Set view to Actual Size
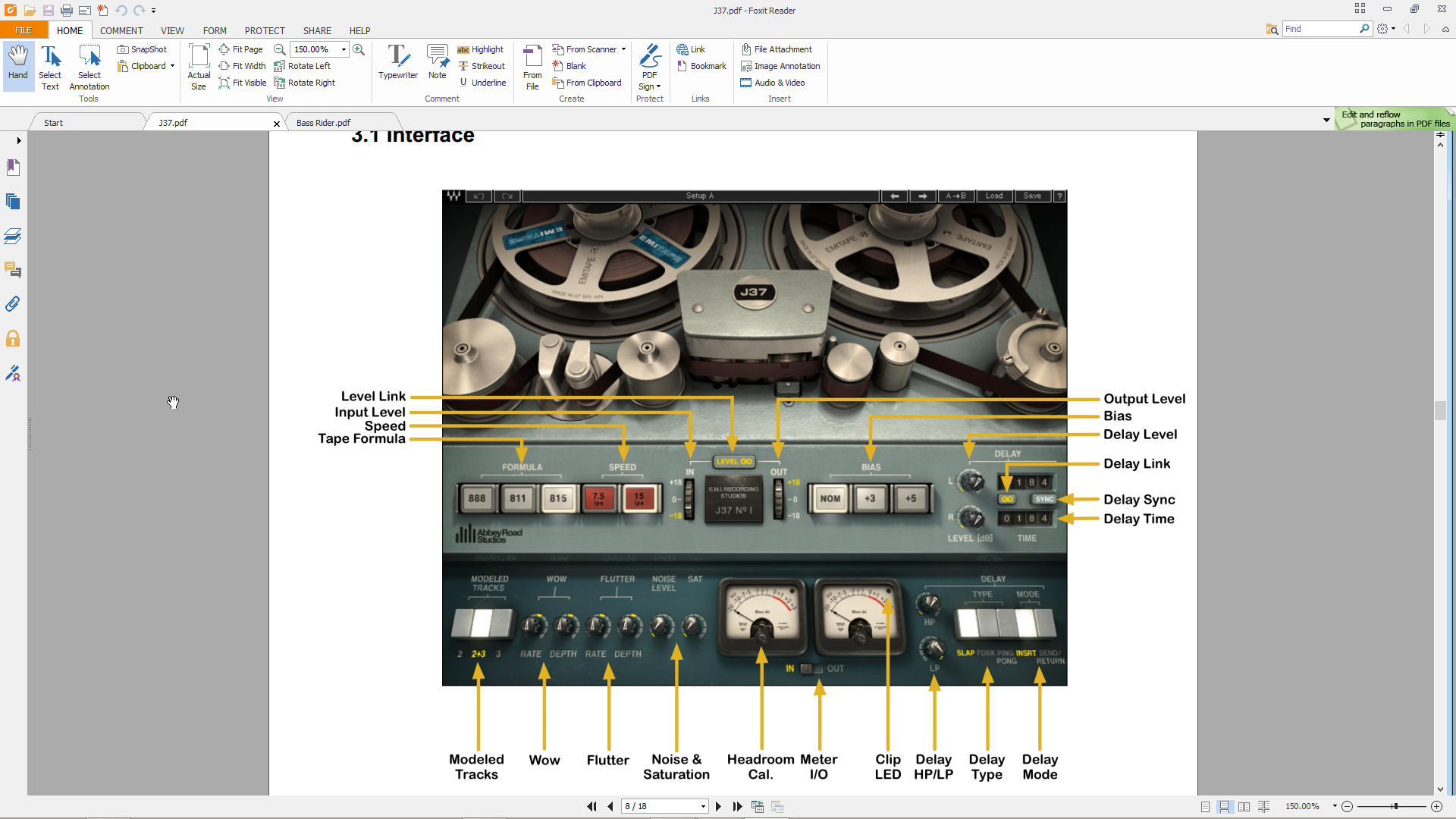This screenshot has height=819, width=1456. (199, 67)
